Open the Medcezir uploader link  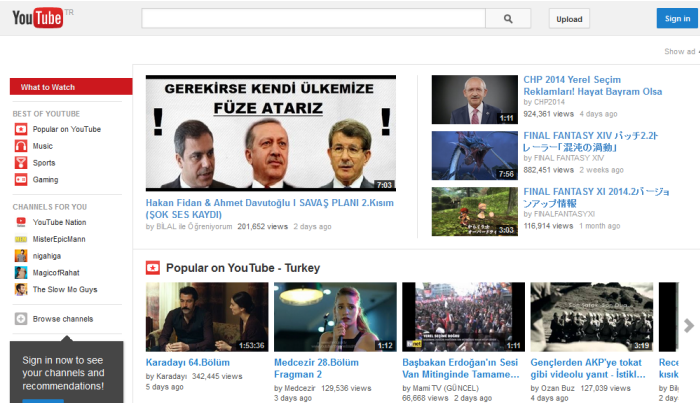(x=300, y=388)
